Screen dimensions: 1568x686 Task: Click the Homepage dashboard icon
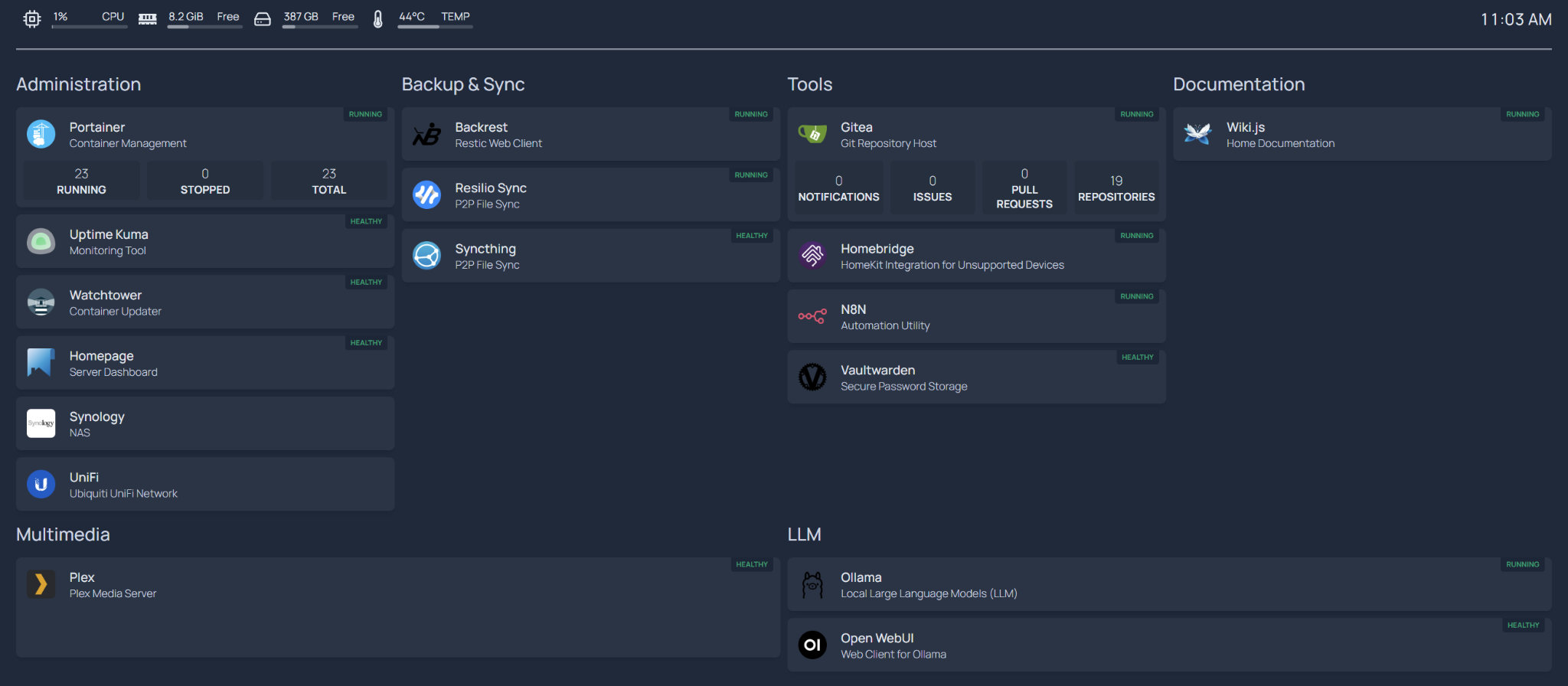[x=41, y=363]
